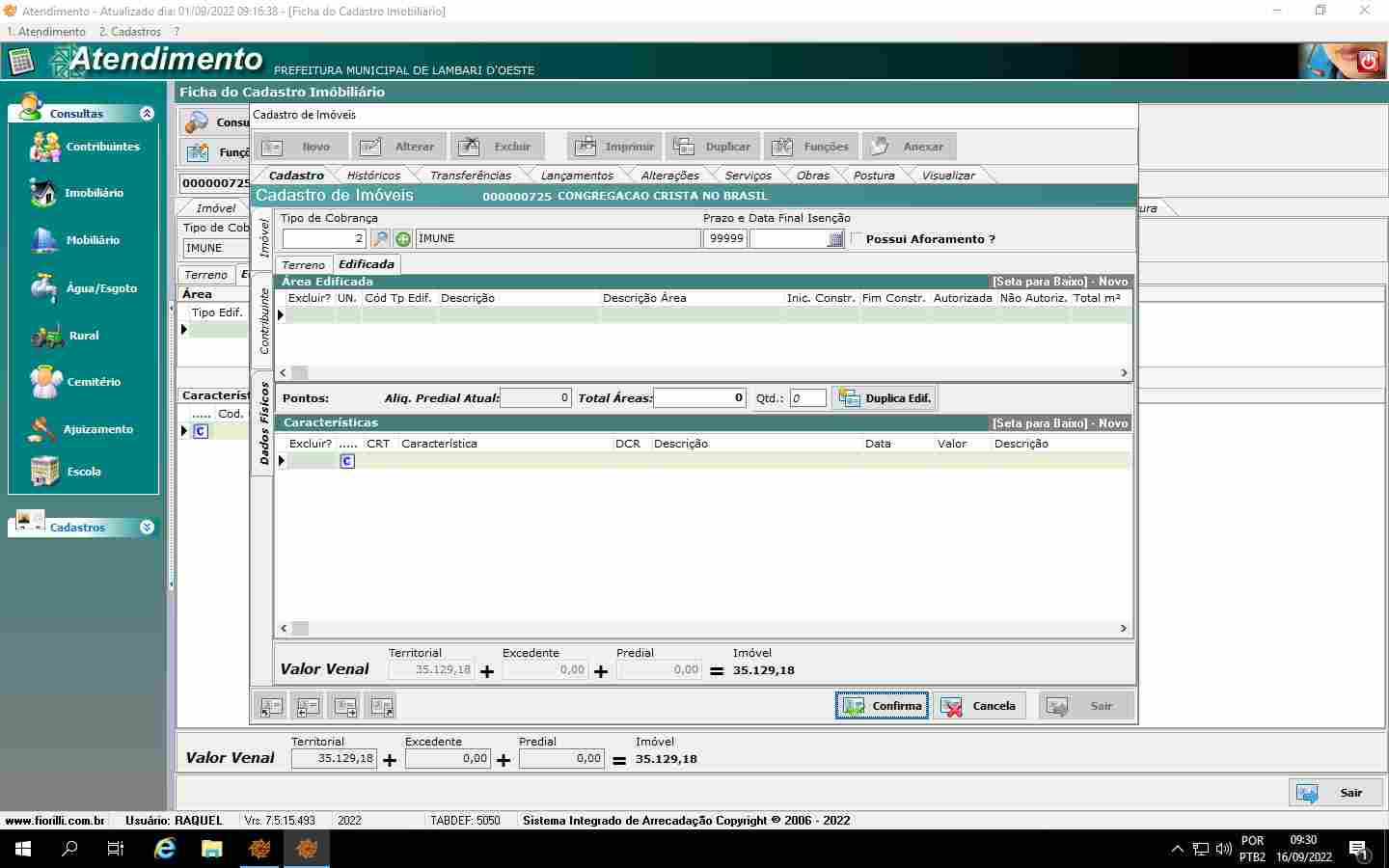Image resolution: width=1389 pixels, height=868 pixels.
Task: Click the green plus icon beside Tipo de Cobrança
Action: (x=403, y=239)
